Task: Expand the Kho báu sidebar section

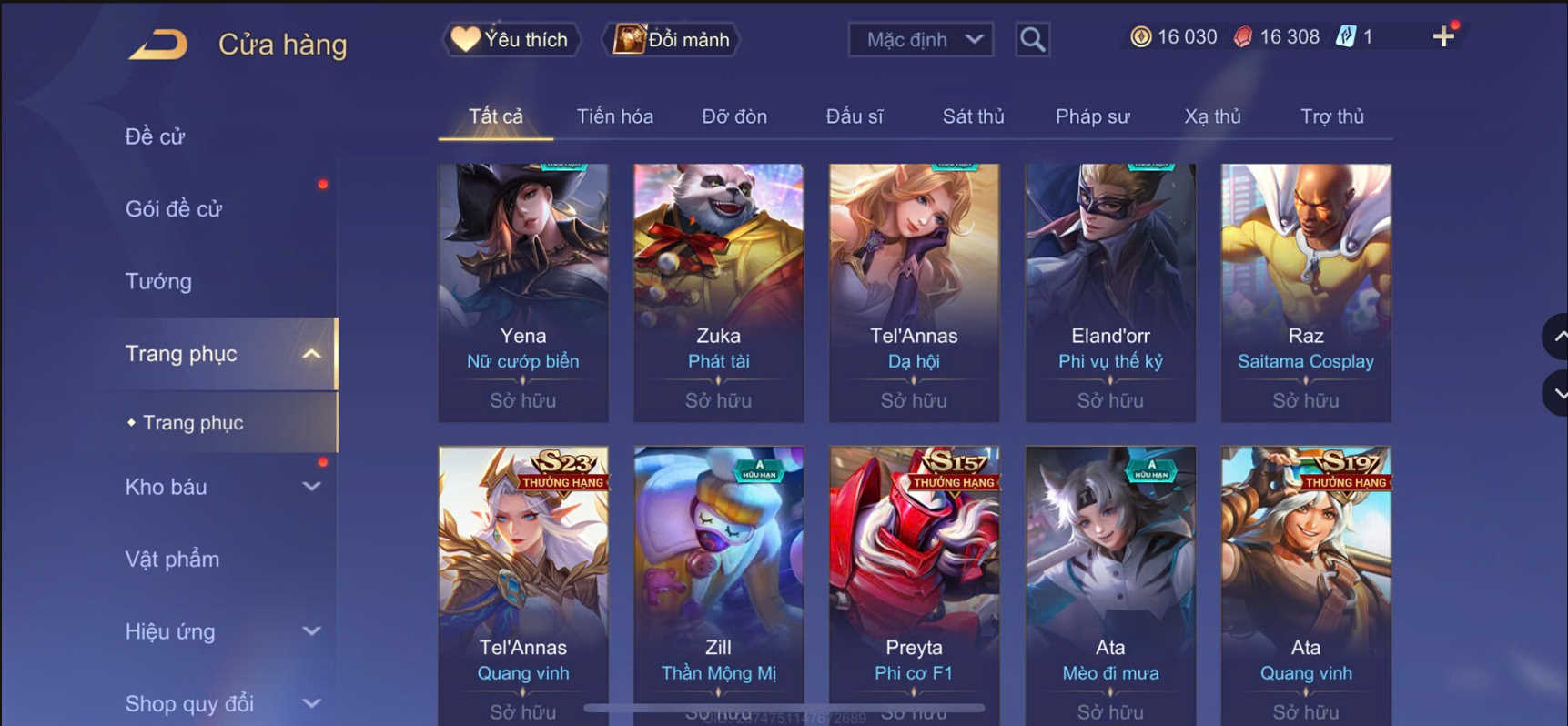Action: point(311,487)
